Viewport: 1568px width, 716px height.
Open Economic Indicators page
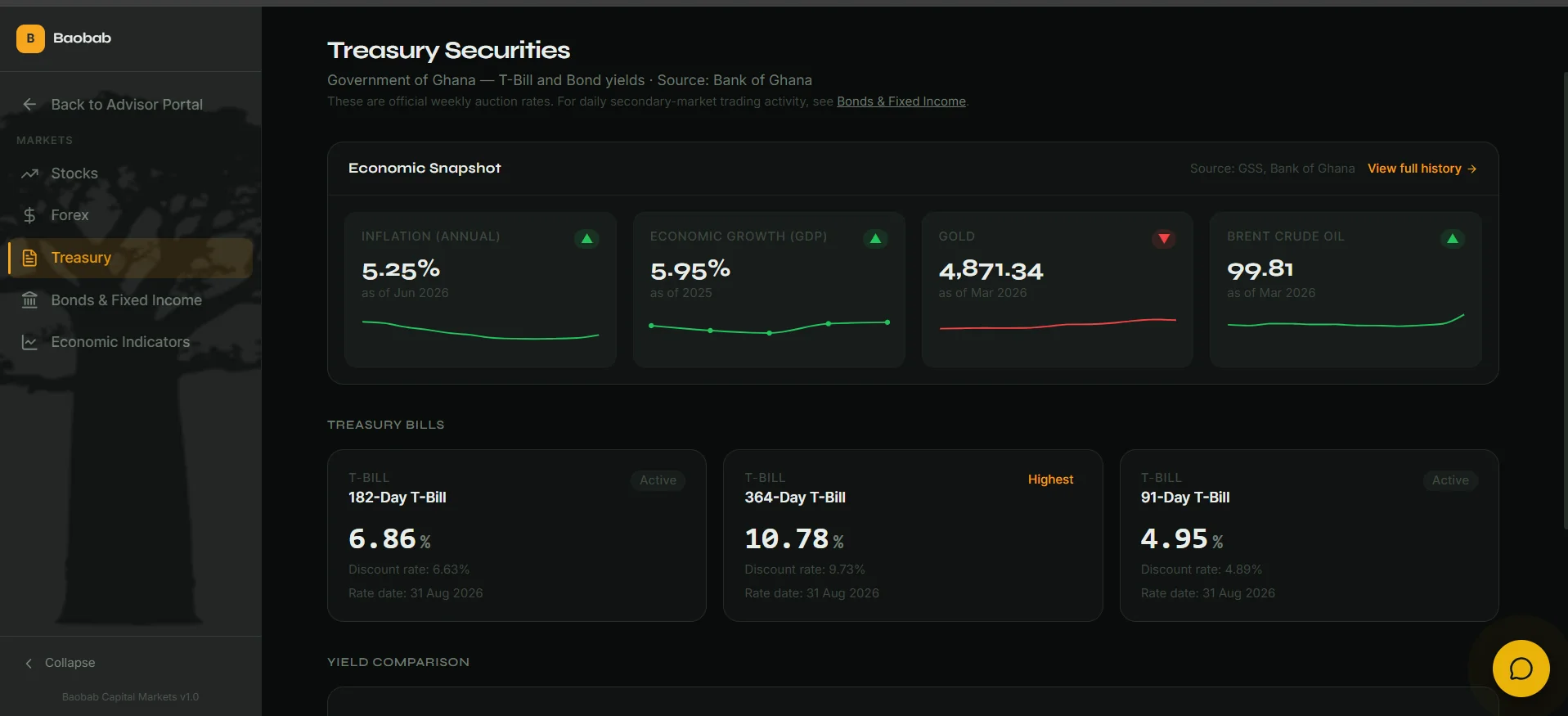[120, 342]
